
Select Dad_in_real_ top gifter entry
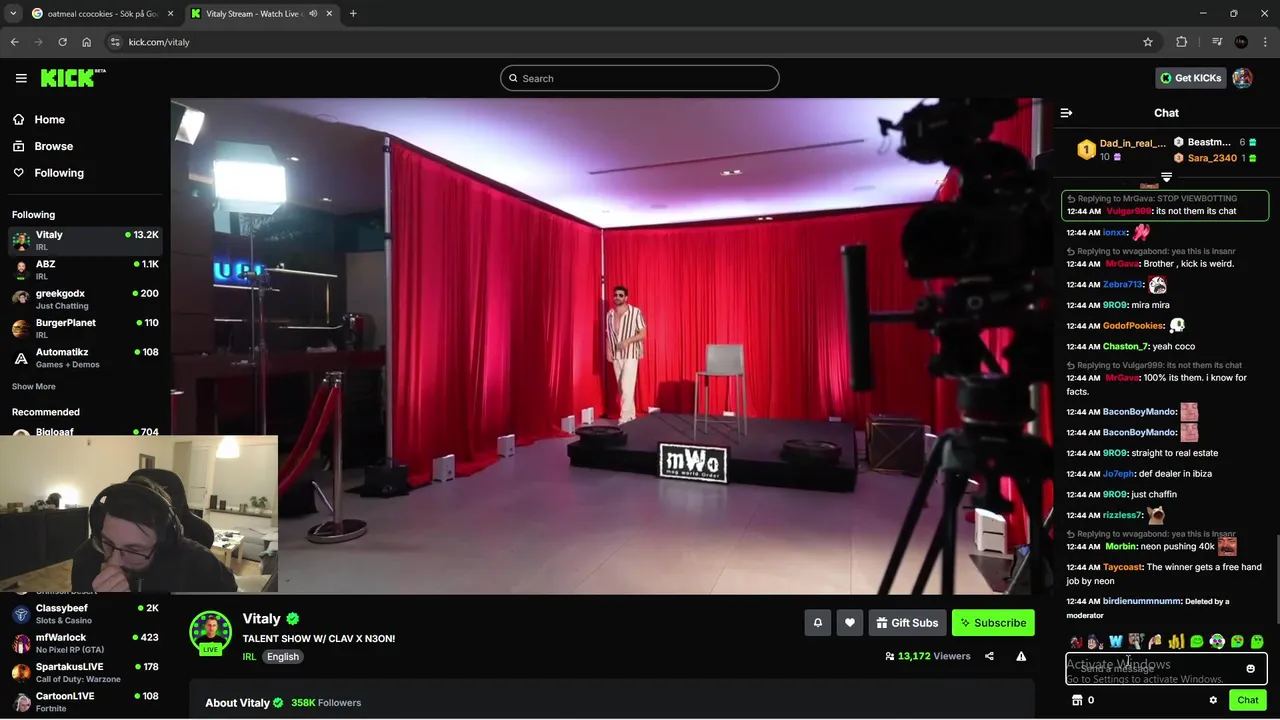coord(1120,150)
